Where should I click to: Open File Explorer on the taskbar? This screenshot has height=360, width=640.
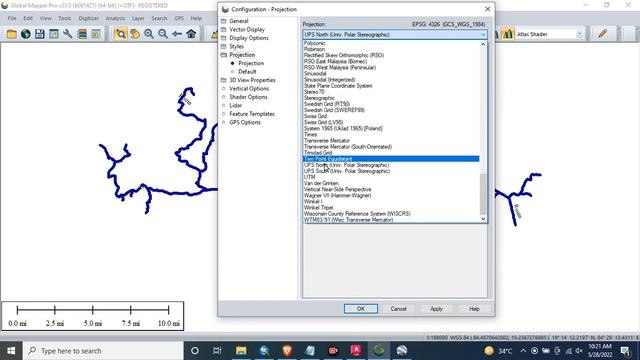[x=241, y=350]
